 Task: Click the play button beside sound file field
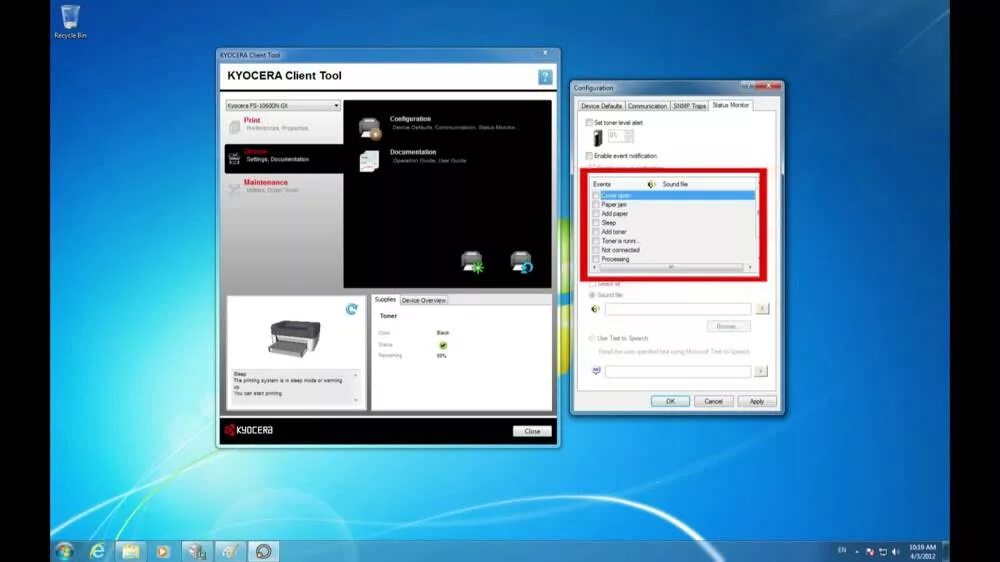pyautogui.click(x=762, y=309)
